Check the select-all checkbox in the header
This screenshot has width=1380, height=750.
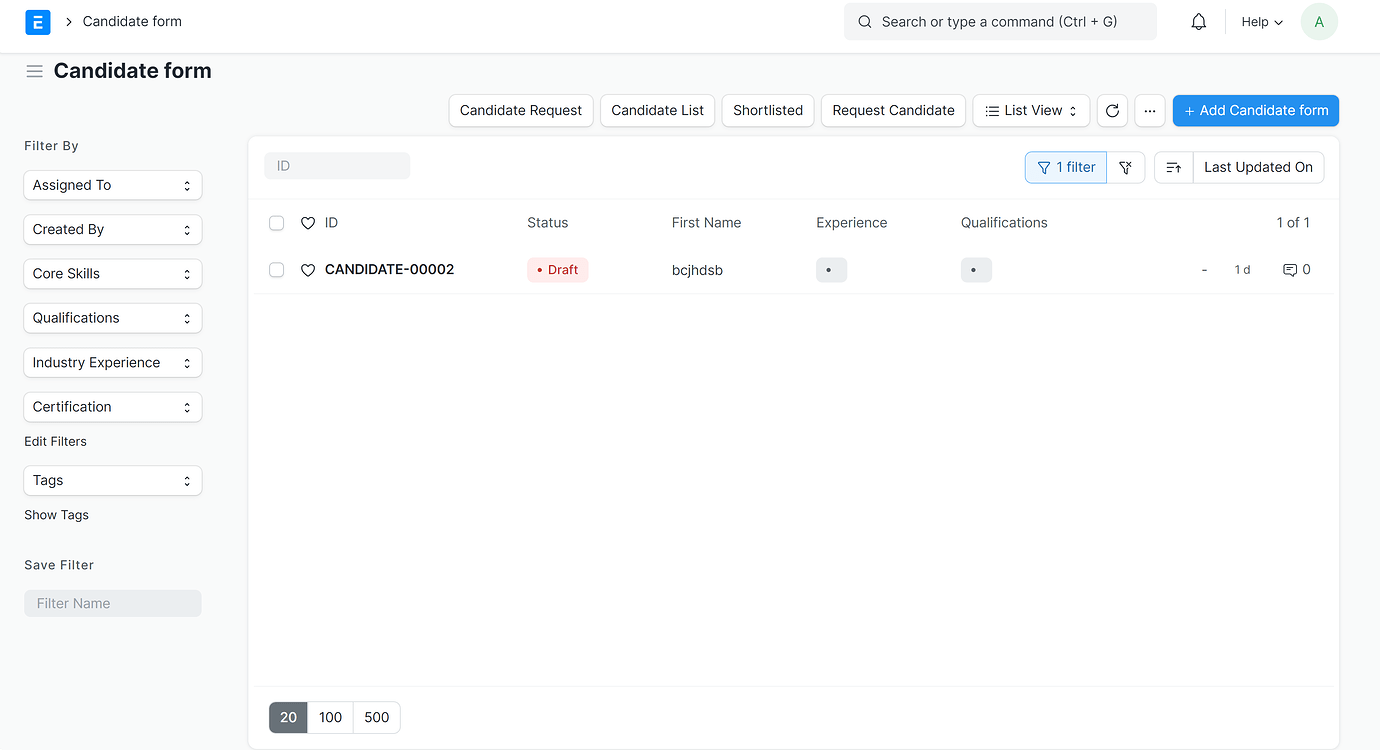coord(276,223)
